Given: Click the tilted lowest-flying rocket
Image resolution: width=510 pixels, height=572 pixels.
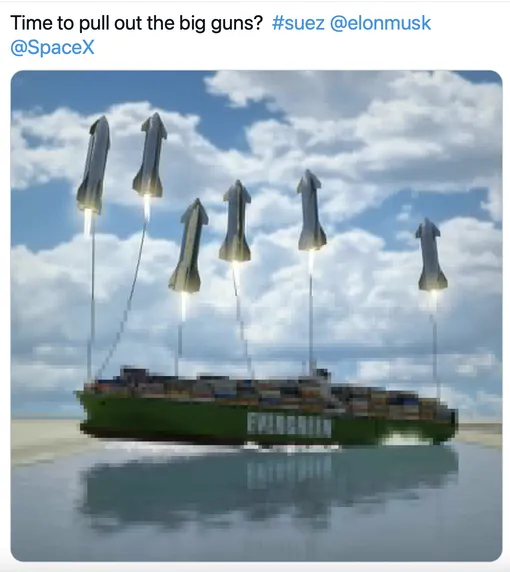Looking at the screenshot, I should [188, 246].
